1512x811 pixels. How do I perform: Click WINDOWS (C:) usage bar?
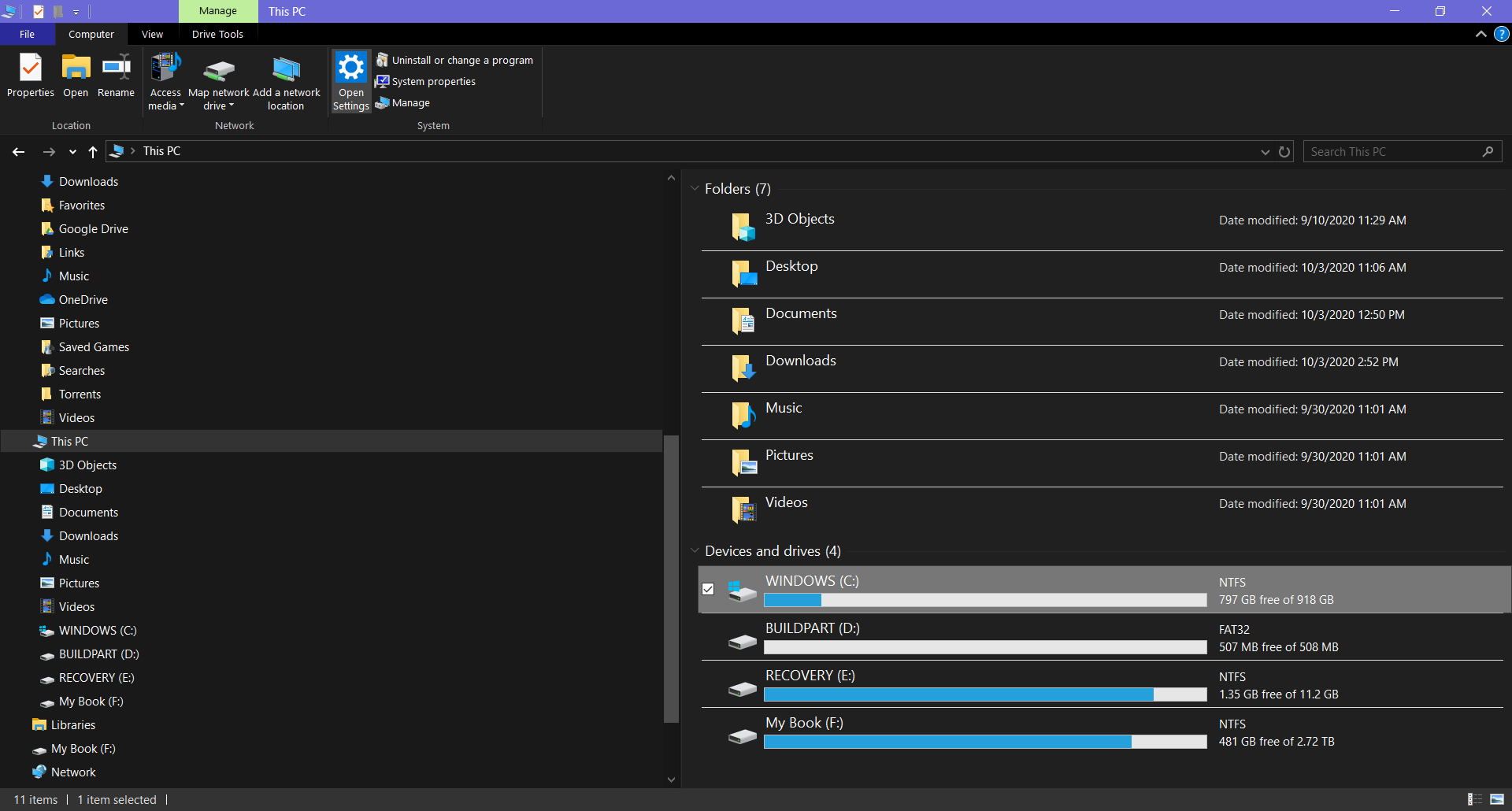coord(985,600)
